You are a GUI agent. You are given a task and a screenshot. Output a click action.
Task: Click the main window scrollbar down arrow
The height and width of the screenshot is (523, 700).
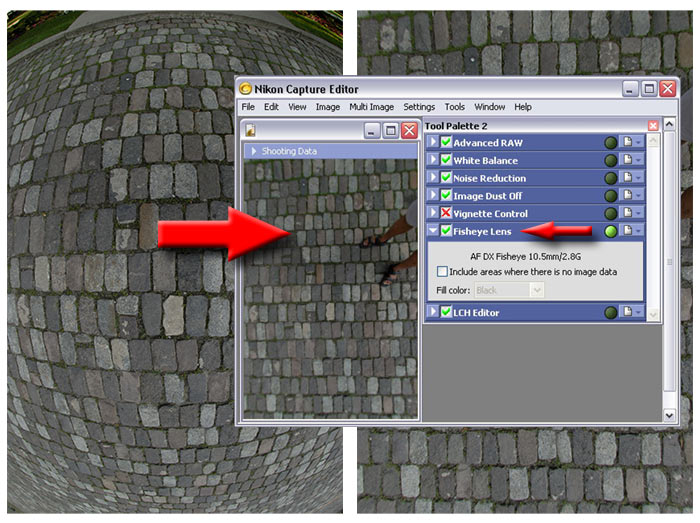[669, 415]
